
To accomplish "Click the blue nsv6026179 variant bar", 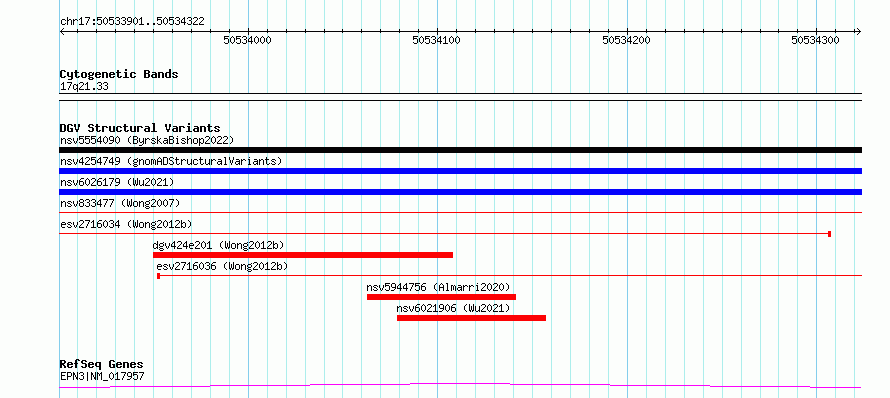I will pyautogui.click(x=460, y=192).
